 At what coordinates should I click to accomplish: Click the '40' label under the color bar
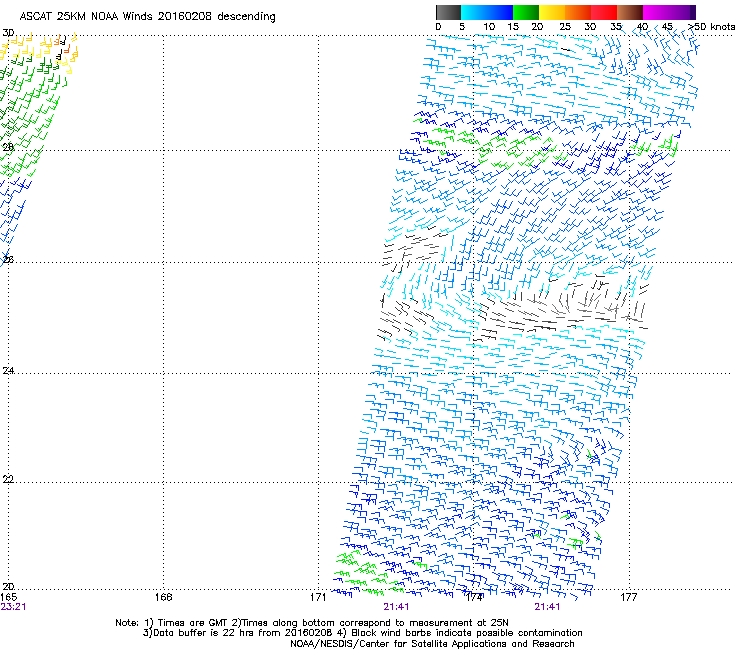click(x=642, y=27)
